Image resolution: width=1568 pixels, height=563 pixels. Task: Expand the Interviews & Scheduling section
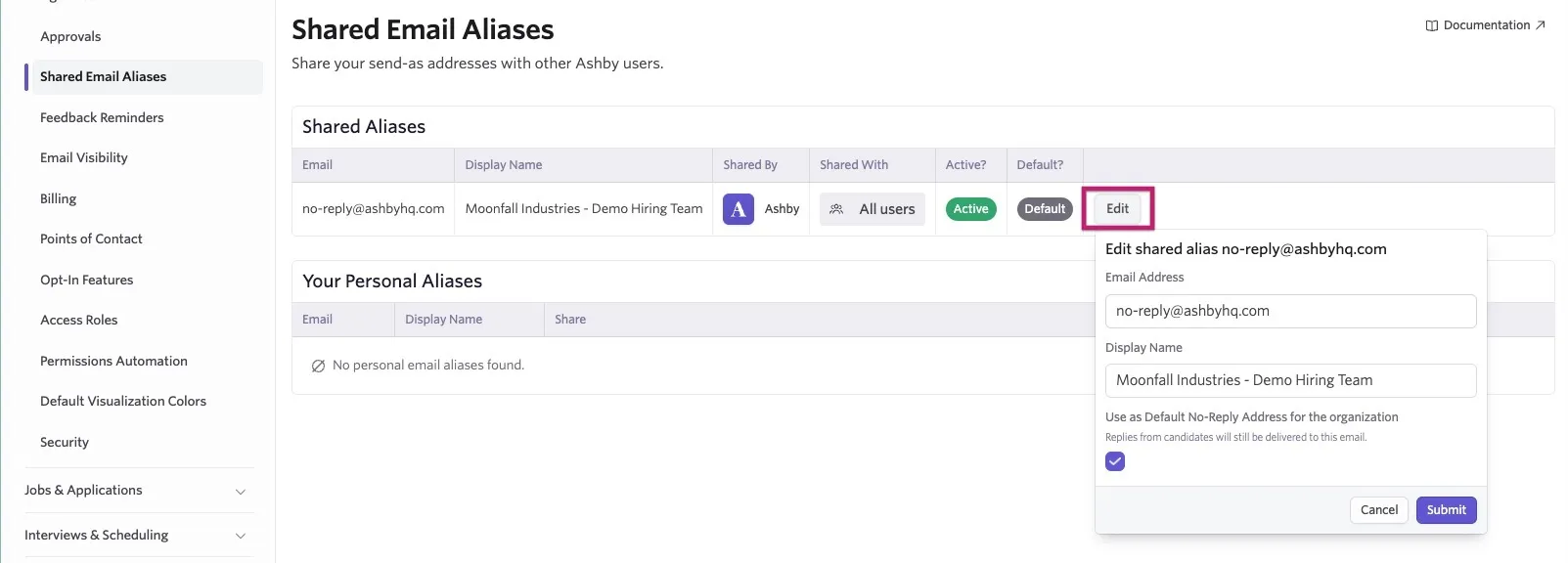coord(138,536)
